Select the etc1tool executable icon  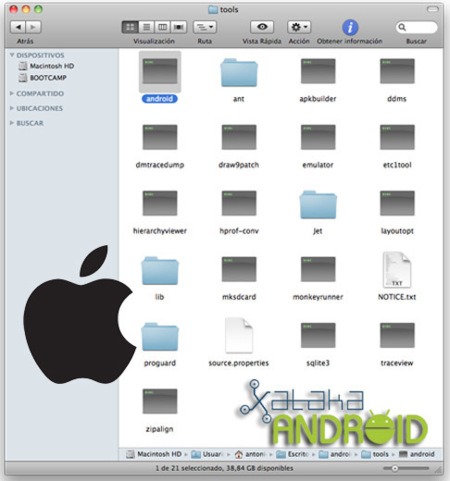click(397, 137)
